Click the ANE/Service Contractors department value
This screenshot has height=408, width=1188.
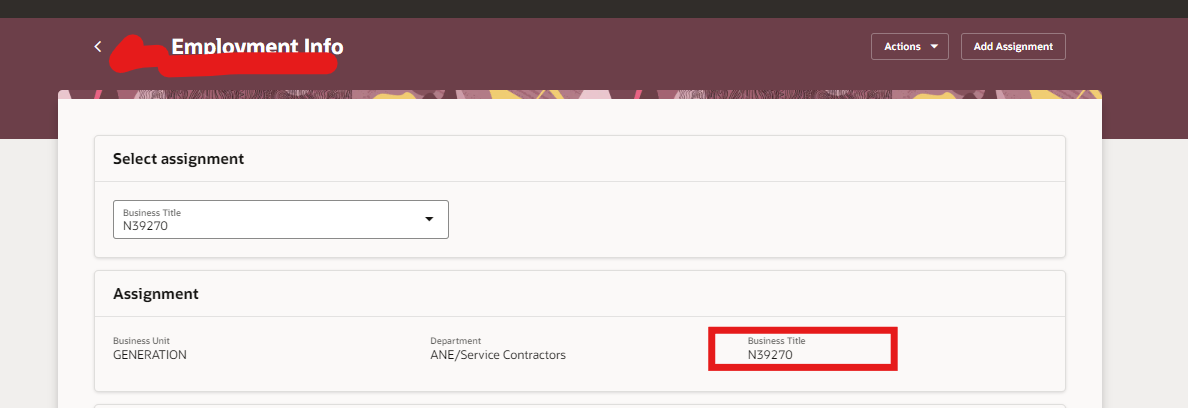[x=498, y=354]
